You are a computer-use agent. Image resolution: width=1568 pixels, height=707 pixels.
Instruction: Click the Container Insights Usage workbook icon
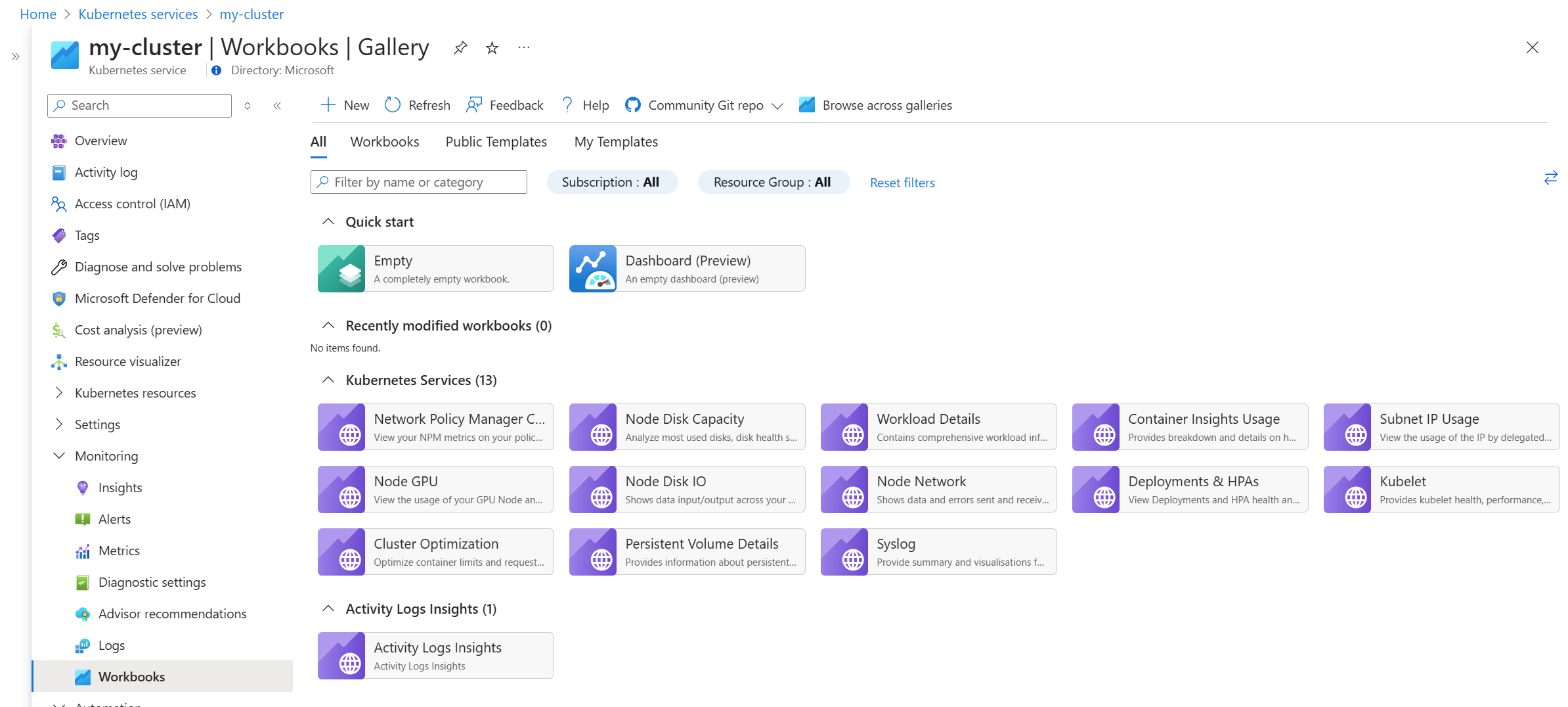point(1096,427)
